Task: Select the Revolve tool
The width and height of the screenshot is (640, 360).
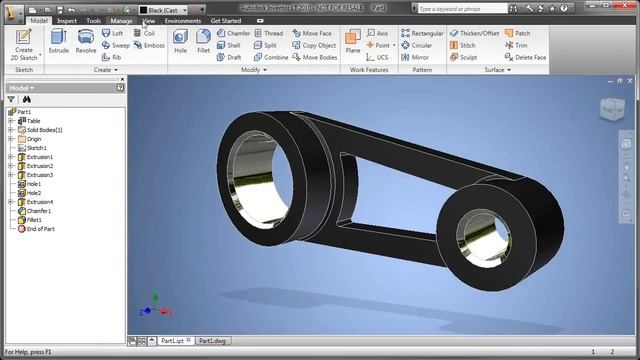Action: point(86,42)
